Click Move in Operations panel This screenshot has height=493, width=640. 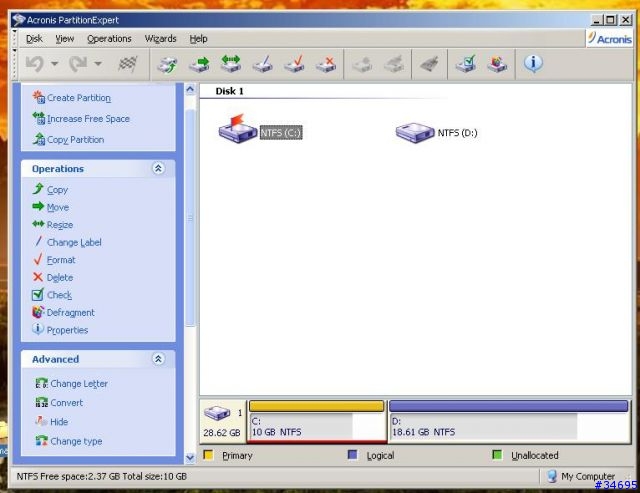click(x=58, y=207)
